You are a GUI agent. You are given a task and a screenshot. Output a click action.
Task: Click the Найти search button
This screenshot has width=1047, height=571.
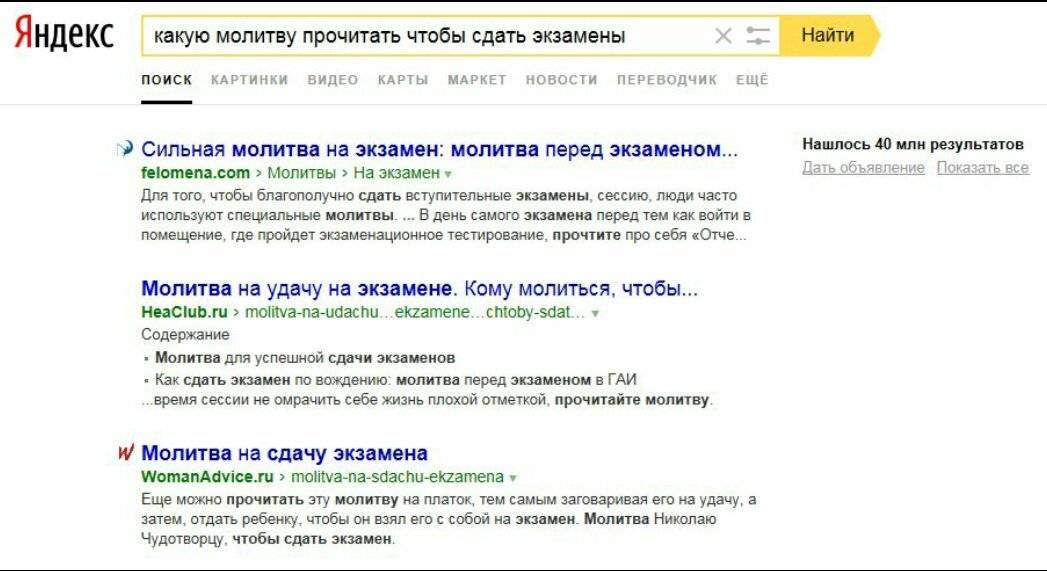[828, 35]
